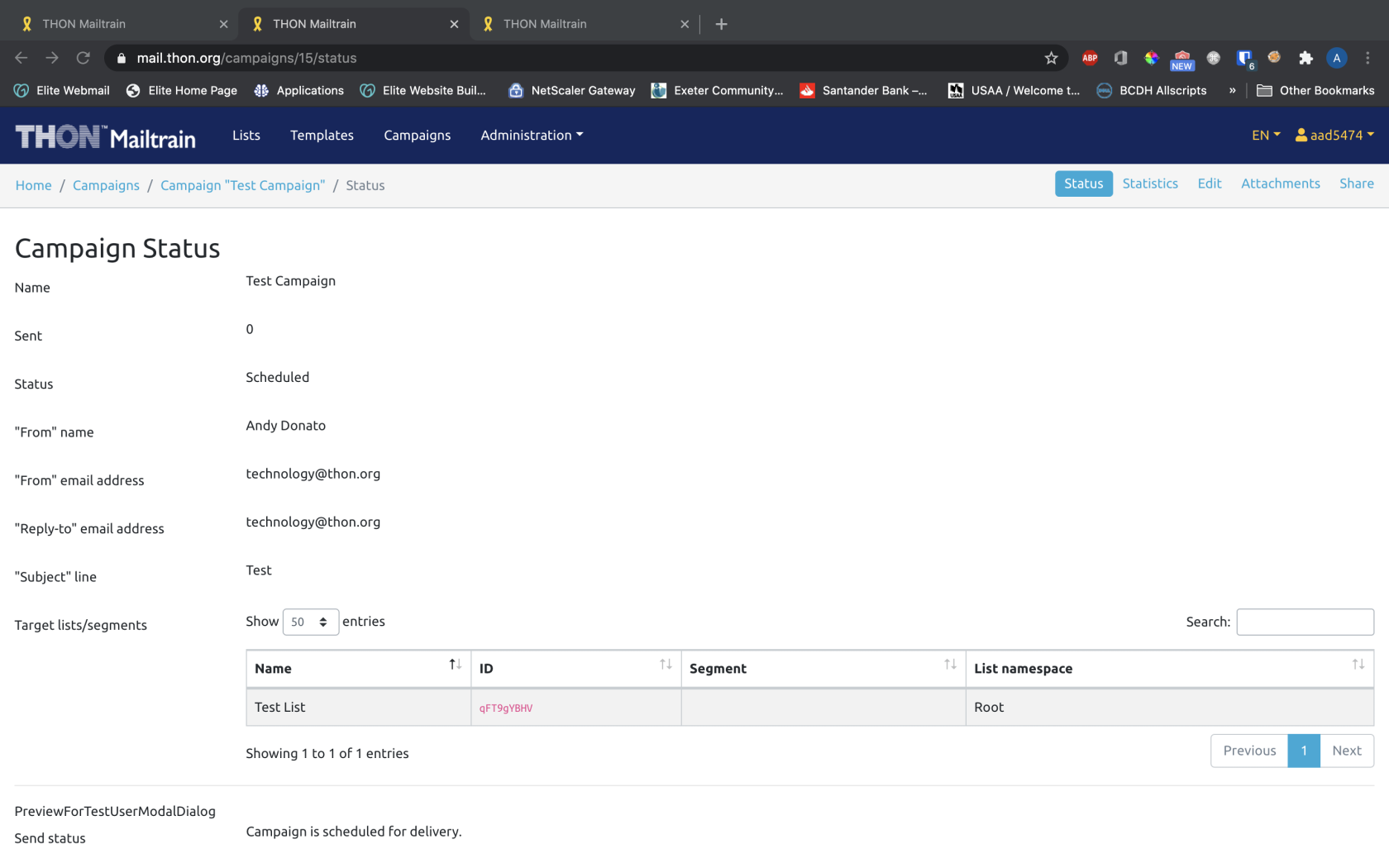Open NetScaler Gateway bookmark
Image resolution: width=1389 pixels, height=868 pixels.
coord(572,90)
